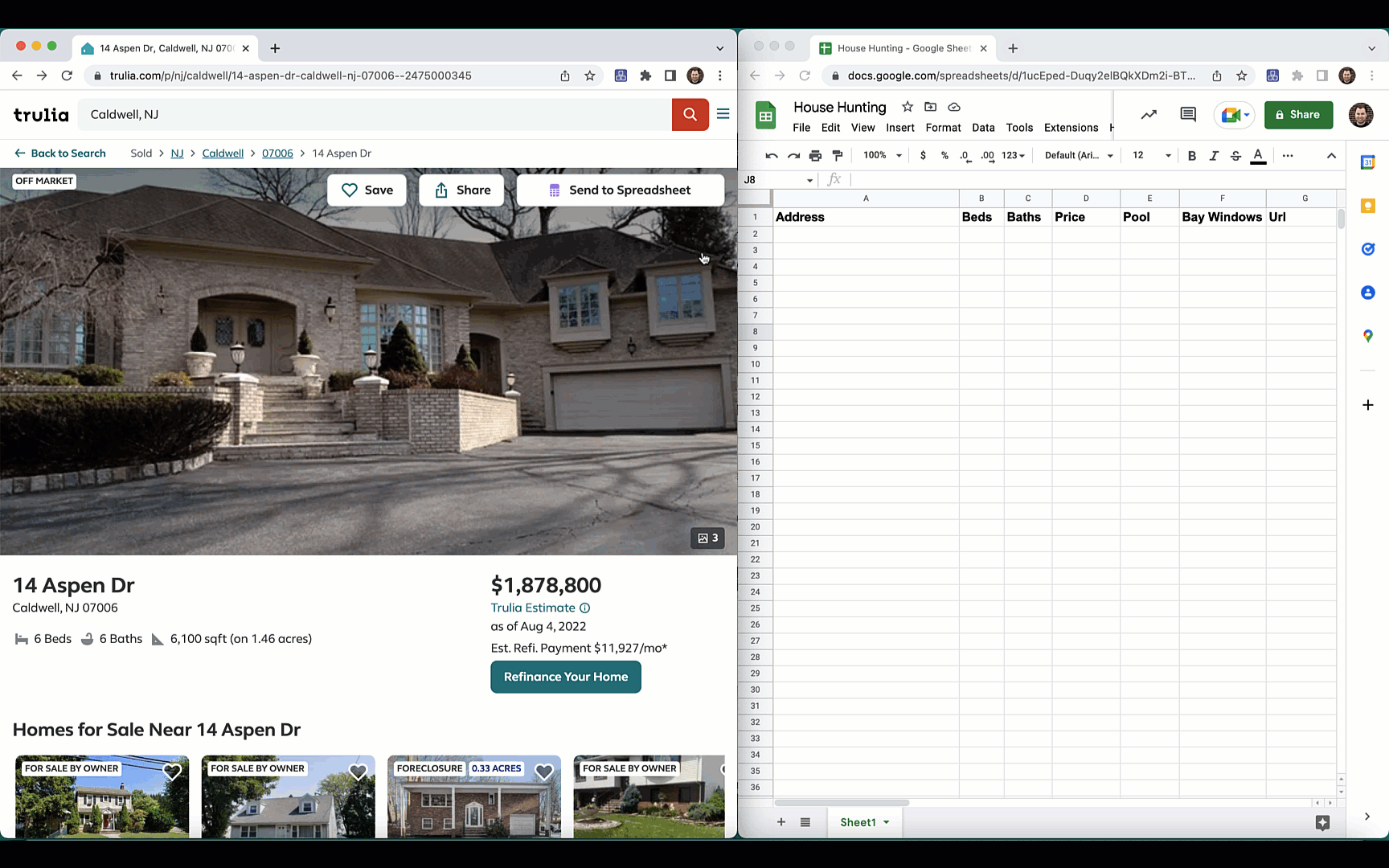Open the text color picker

coord(1258,155)
